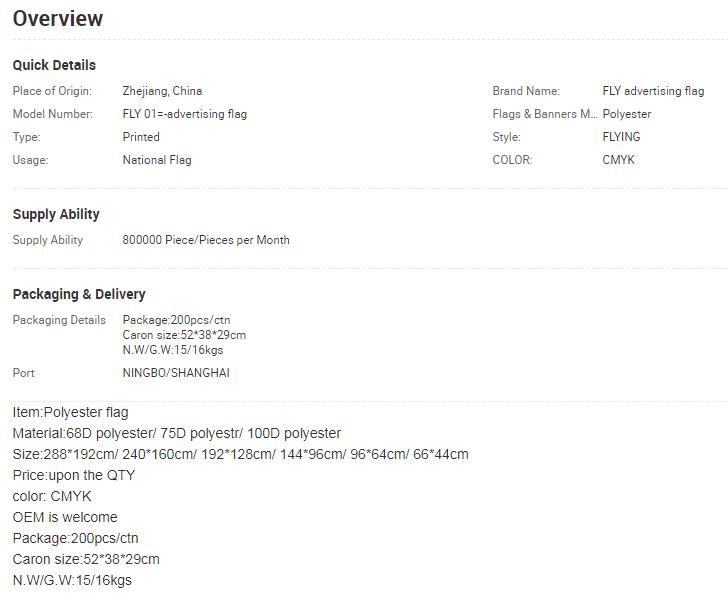Click the Supply Ability section heading
The height and width of the screenshot is (605, 728).
click(56, 214)
